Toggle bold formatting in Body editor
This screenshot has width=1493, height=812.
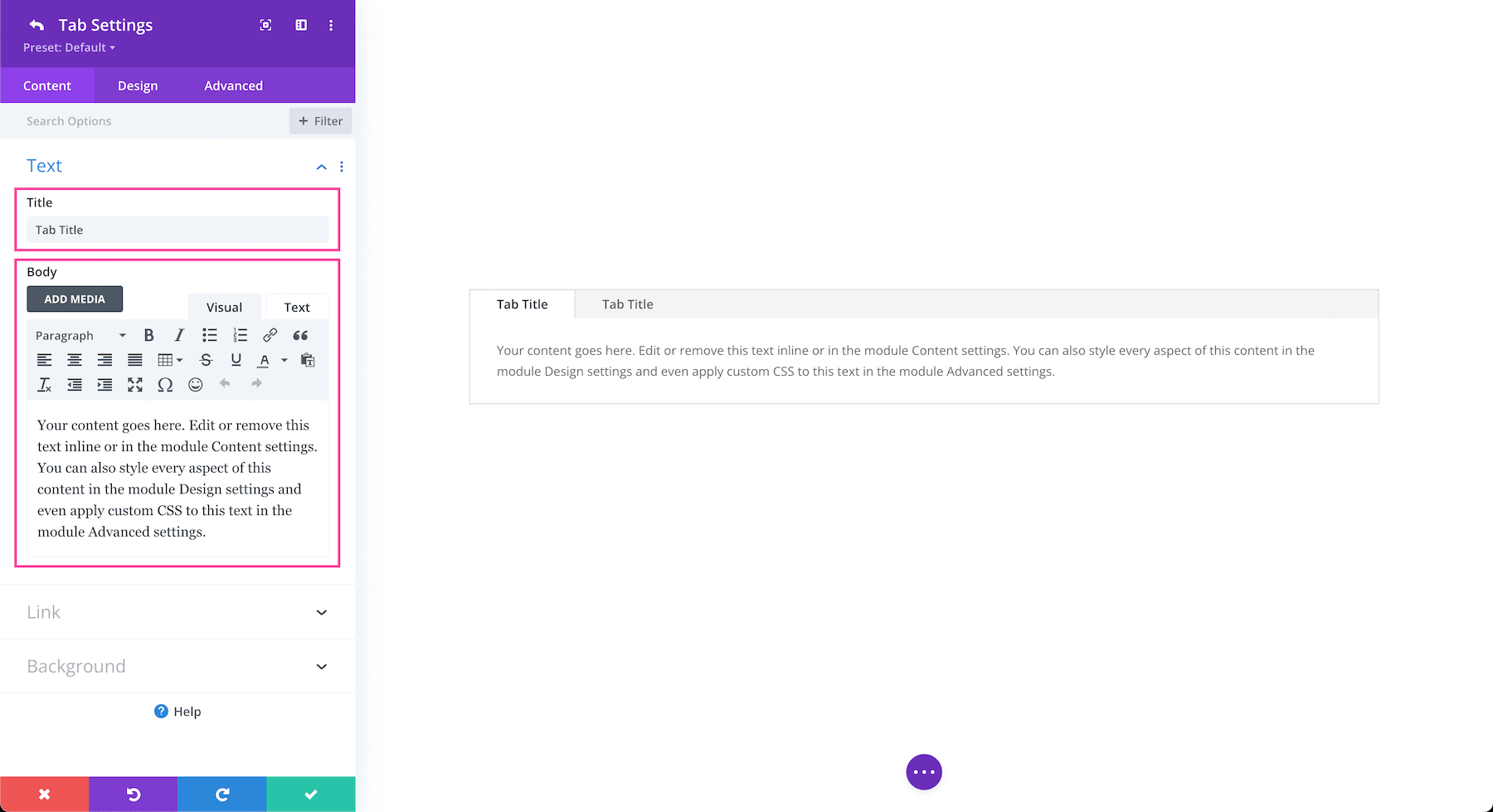pos(148,335)
